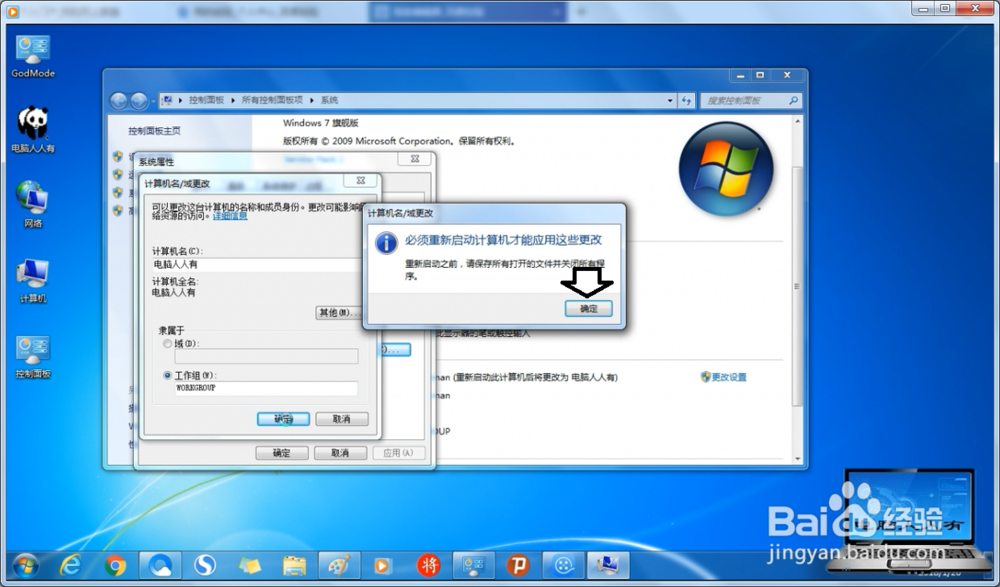Screen dimensions: 1000x587
Task: Click the back arrow in Control Panel
Action: pos(119,100)
